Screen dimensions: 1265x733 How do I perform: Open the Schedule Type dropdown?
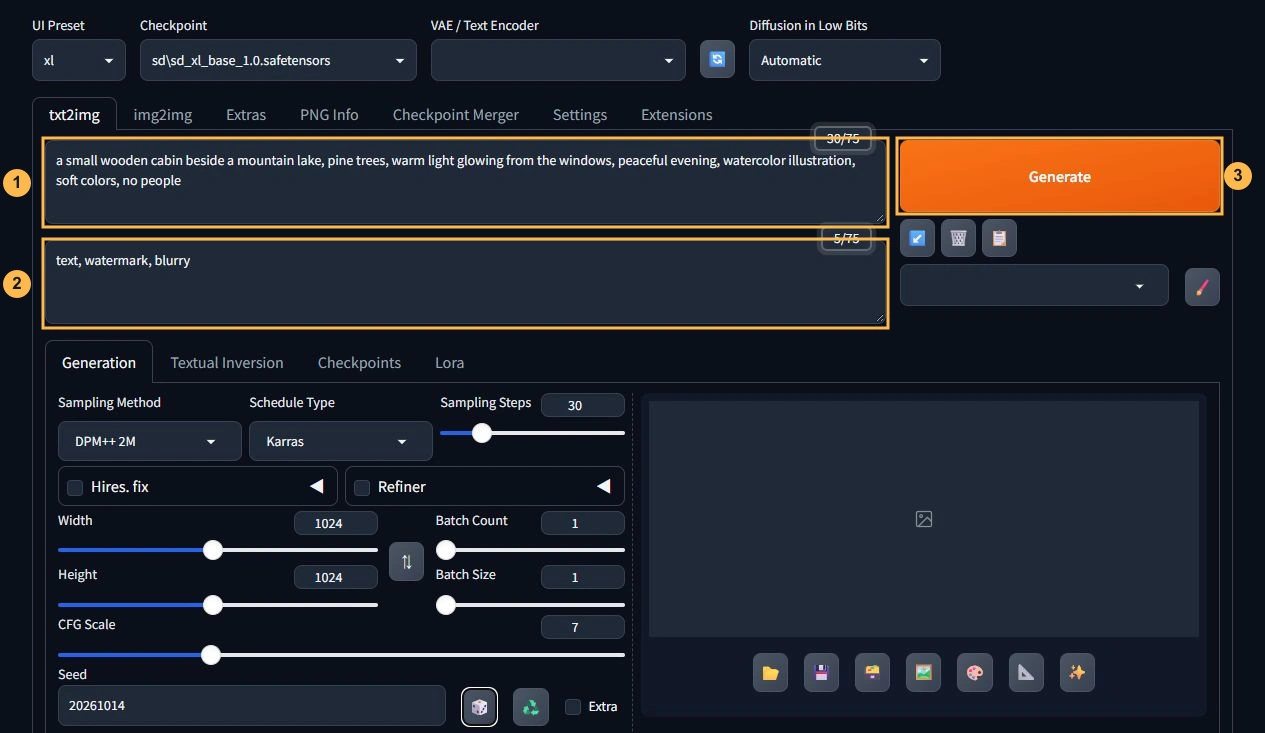tap(341, 441)
